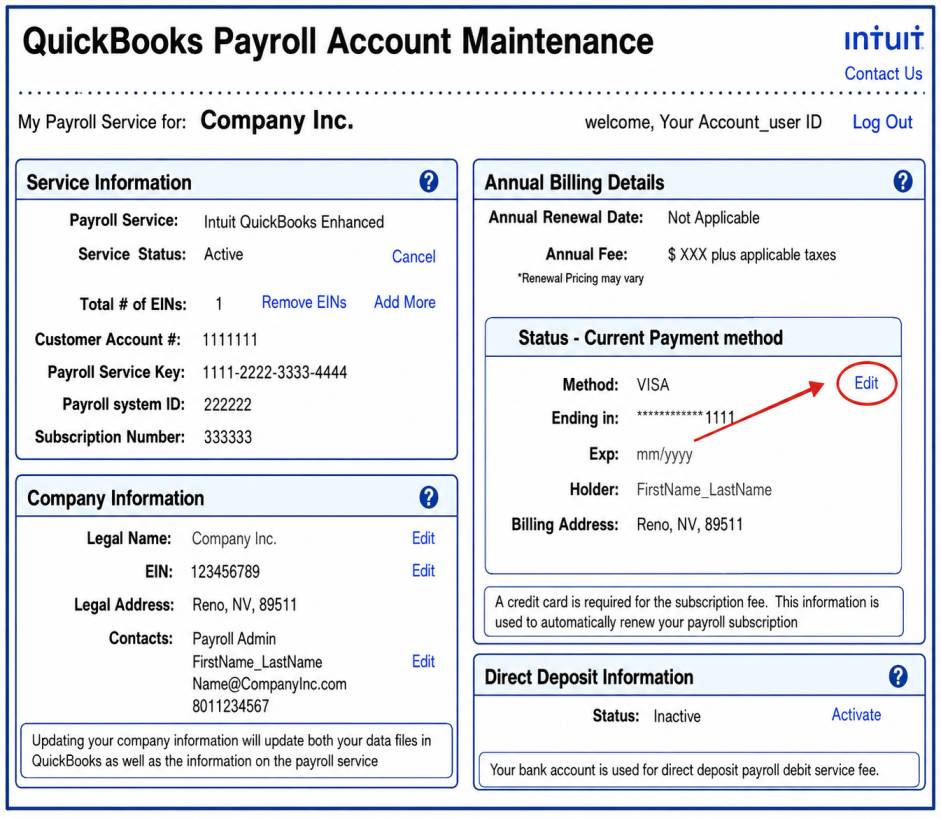Click the bank account debit fee notice
Viewport: 941px width, 819px height.
tap(699, 770)
